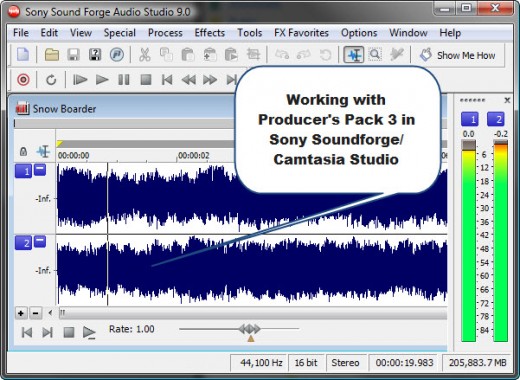Select waveform channel 1 button

(x=23, y=171)
